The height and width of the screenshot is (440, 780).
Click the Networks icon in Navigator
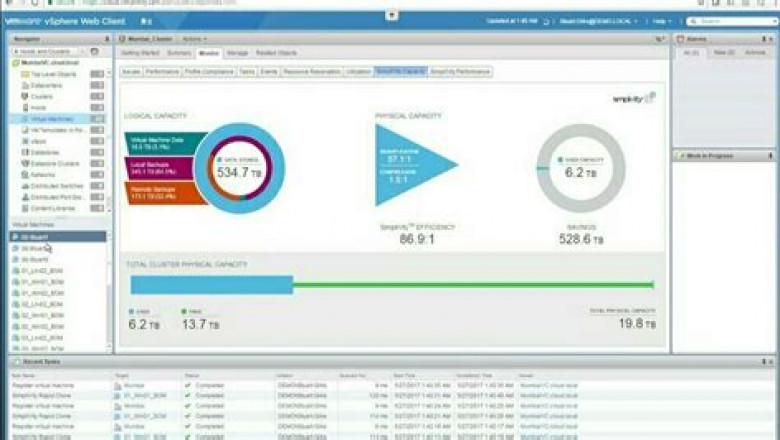[22, 174]
